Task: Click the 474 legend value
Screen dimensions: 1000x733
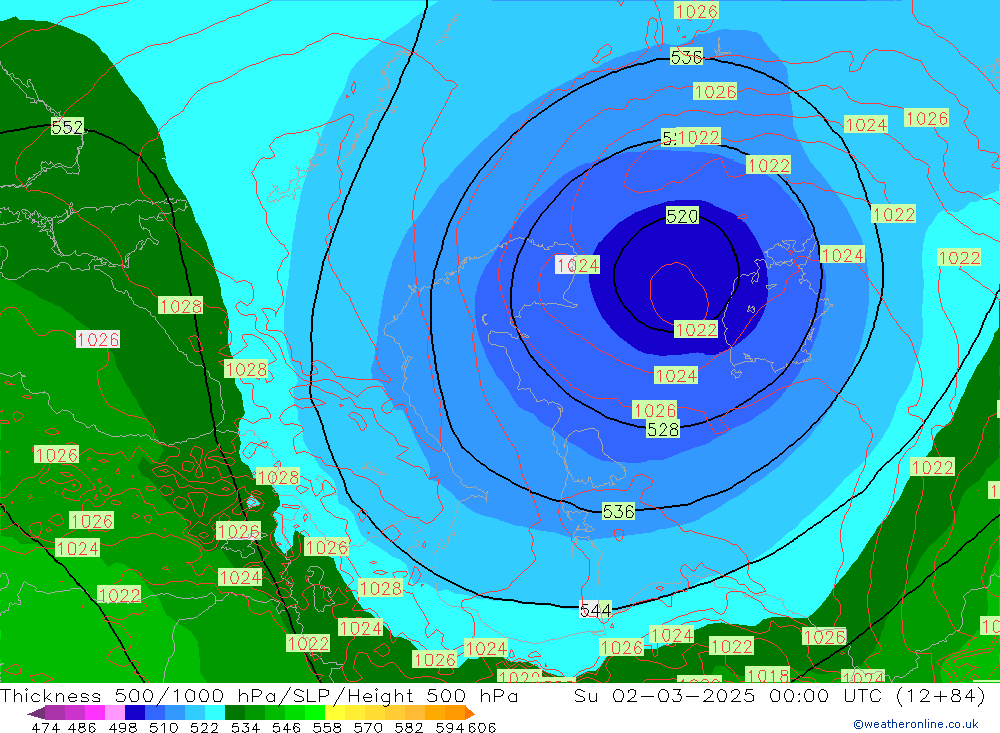Action: (46, 727)
